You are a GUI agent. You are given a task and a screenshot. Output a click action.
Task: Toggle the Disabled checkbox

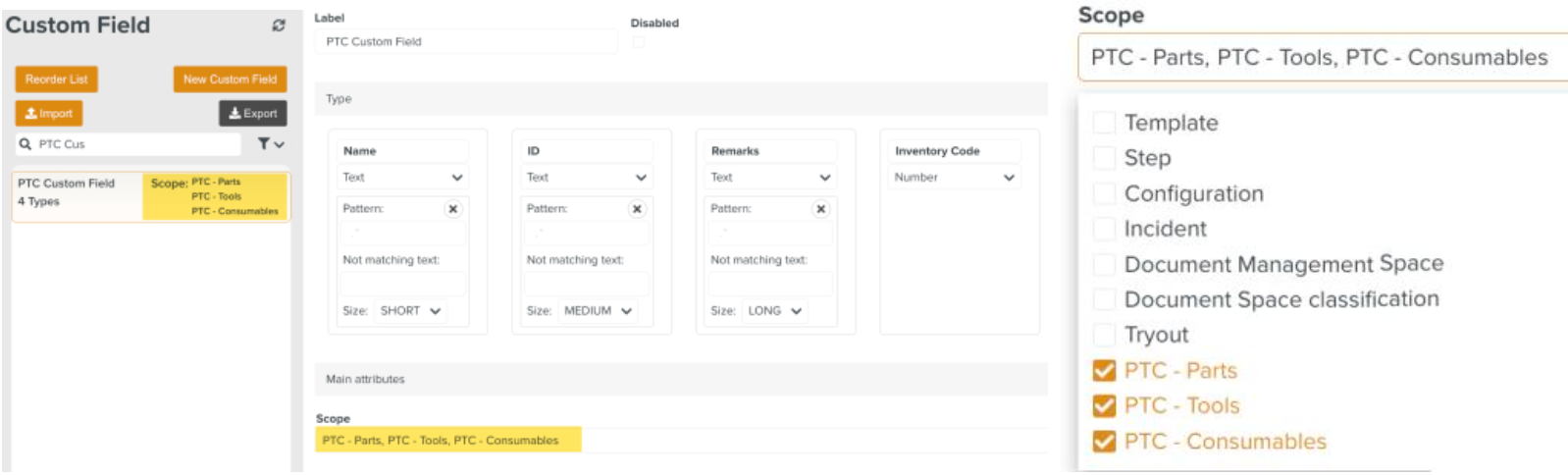click(639, 42)
